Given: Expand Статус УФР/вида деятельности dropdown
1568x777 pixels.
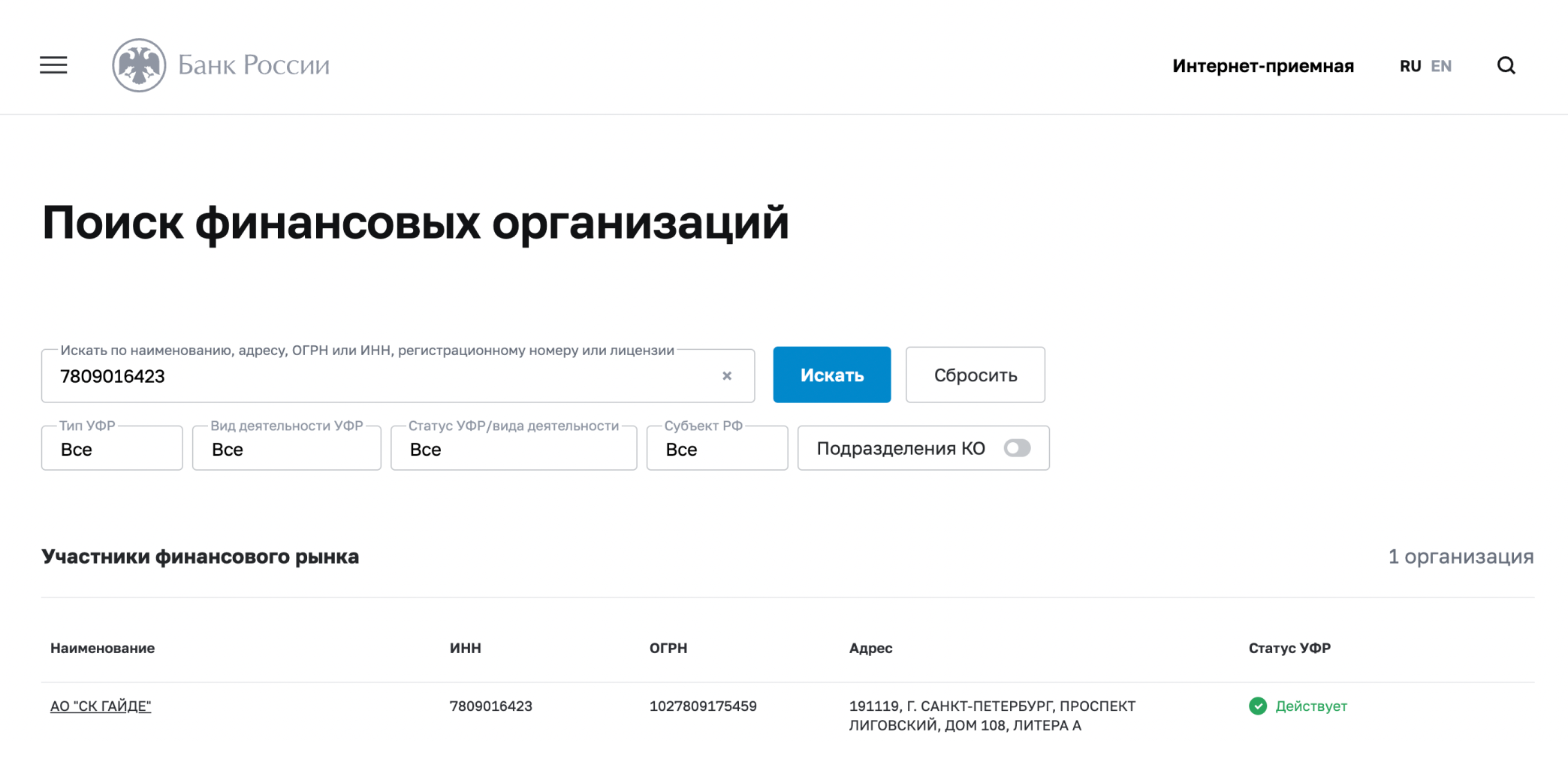Looking at the screenshot, I should pyautogui.click(x=514, y=448).
